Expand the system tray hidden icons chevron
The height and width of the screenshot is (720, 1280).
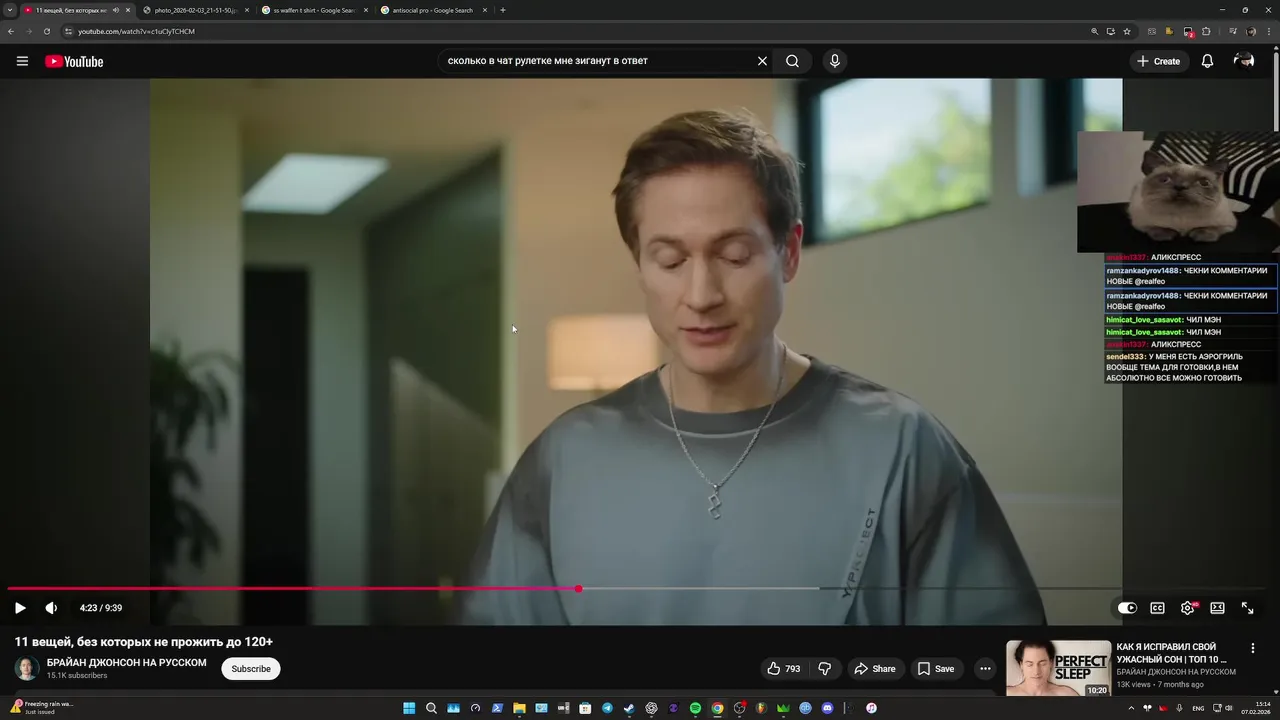(1131, 708)
